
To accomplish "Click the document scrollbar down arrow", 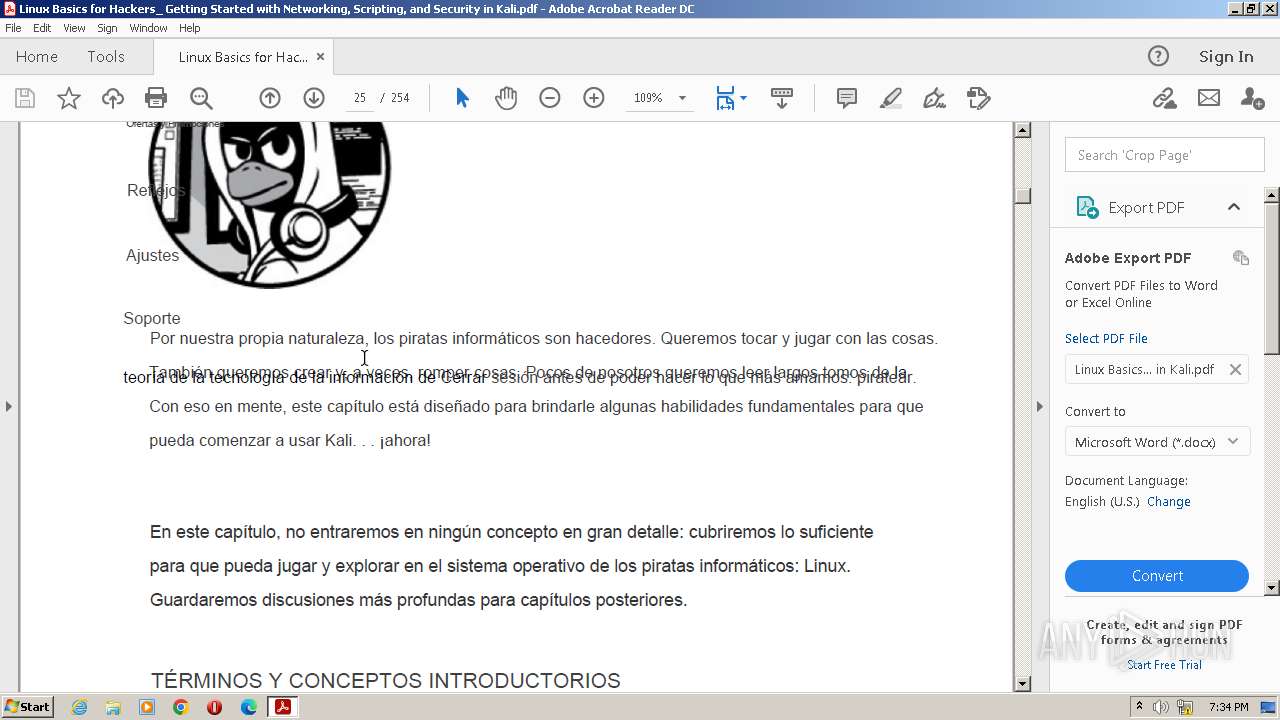I will click(x=1022, y=684).
